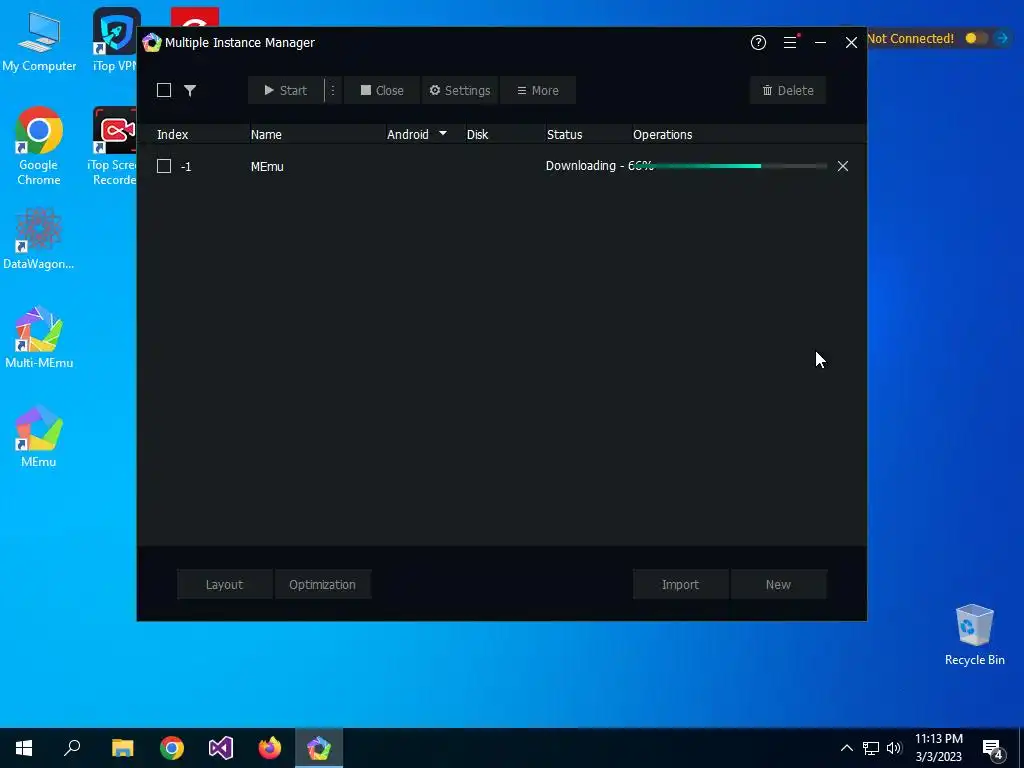Click the network tray icon
The width and height of the screenshot is (1024, 768).
871,748
